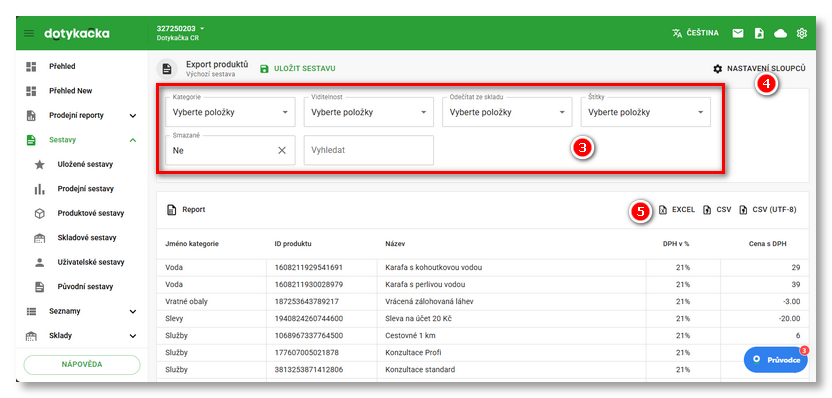Screen dimensions: 832x398
Task: Open Prodejní sestavy
Action: pos(85,189)
